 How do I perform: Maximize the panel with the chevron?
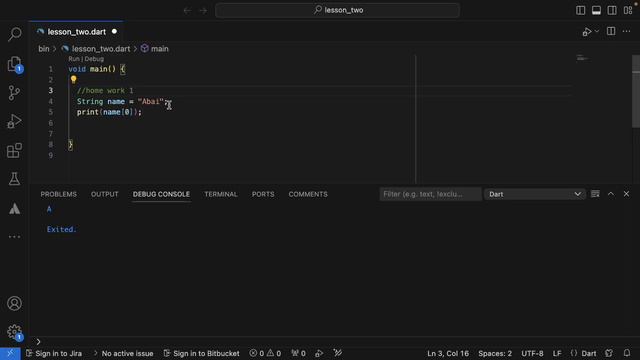pyautogui.click(x=611, y=194)
